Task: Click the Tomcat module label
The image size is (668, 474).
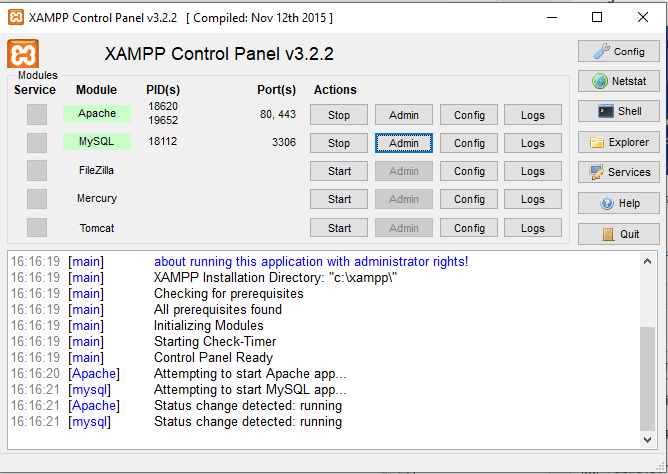Action: click(97, 228)
